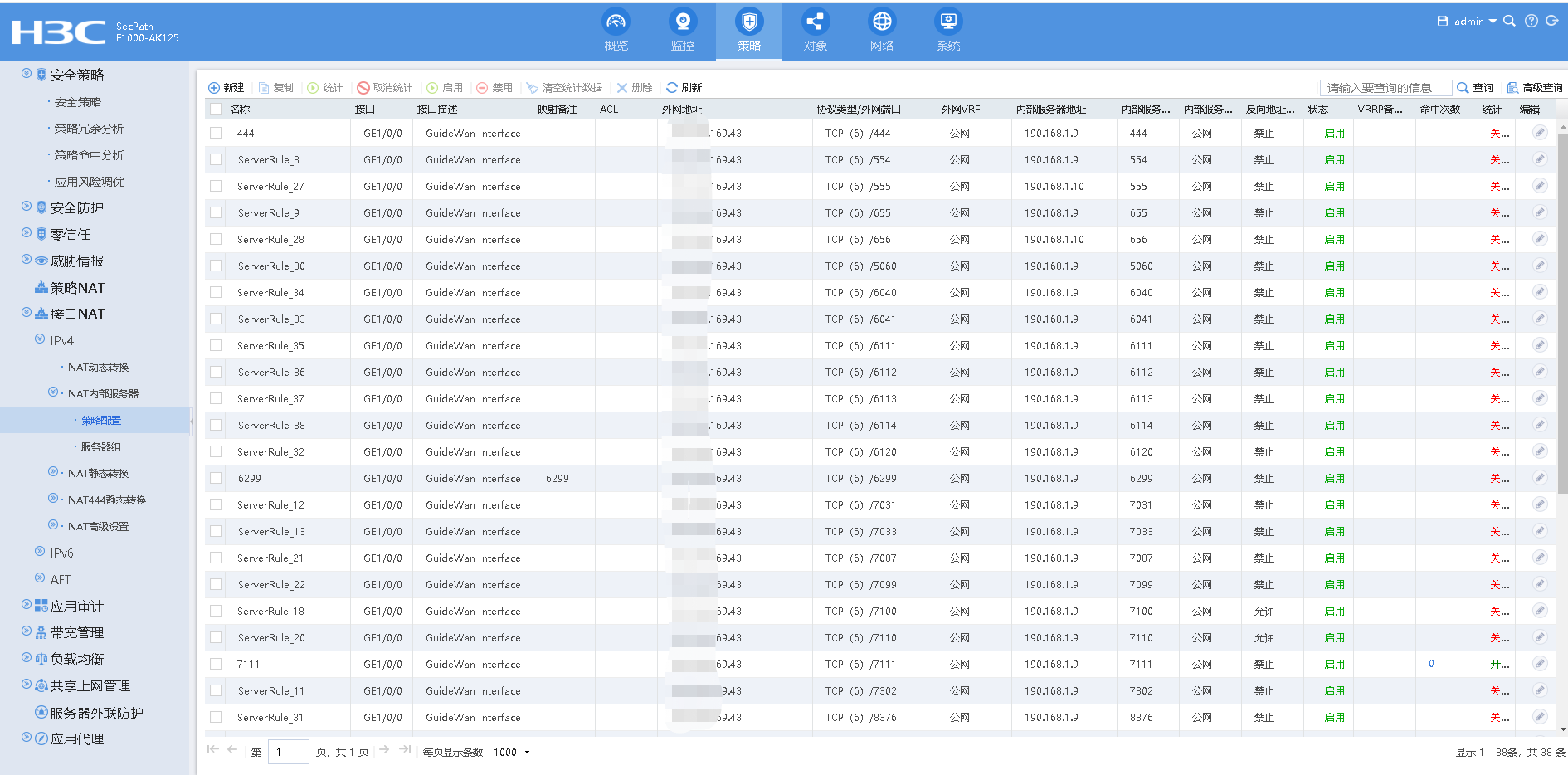Click the 新建 create button

(x=226, y=87)
